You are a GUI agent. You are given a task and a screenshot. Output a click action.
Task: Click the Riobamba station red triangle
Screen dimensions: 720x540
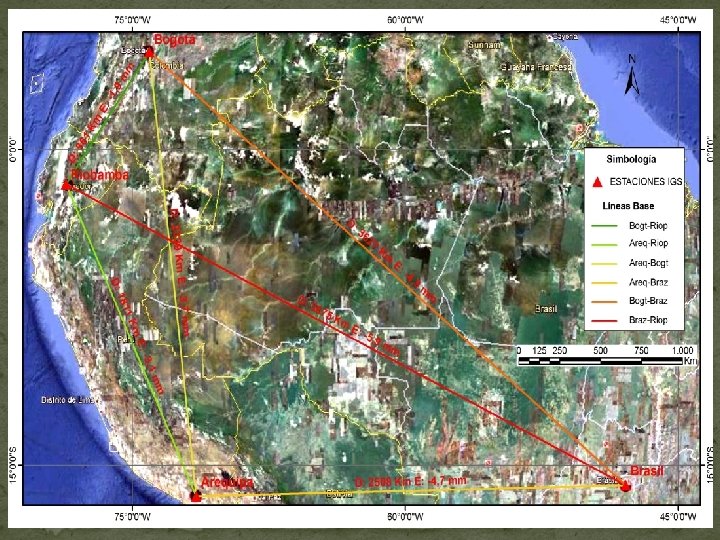tap(67, 185)
